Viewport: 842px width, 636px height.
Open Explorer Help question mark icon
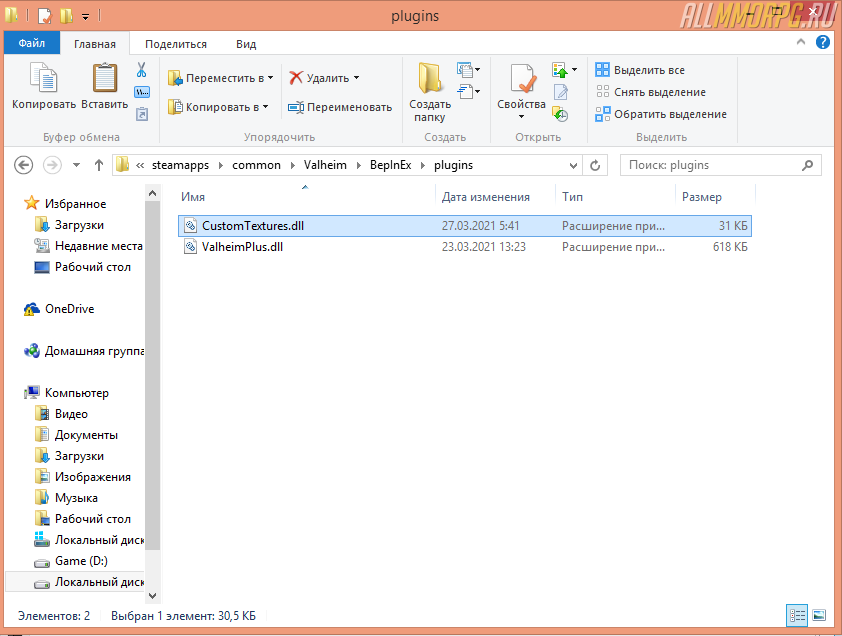pyautogui.click(x=823, y=42)
